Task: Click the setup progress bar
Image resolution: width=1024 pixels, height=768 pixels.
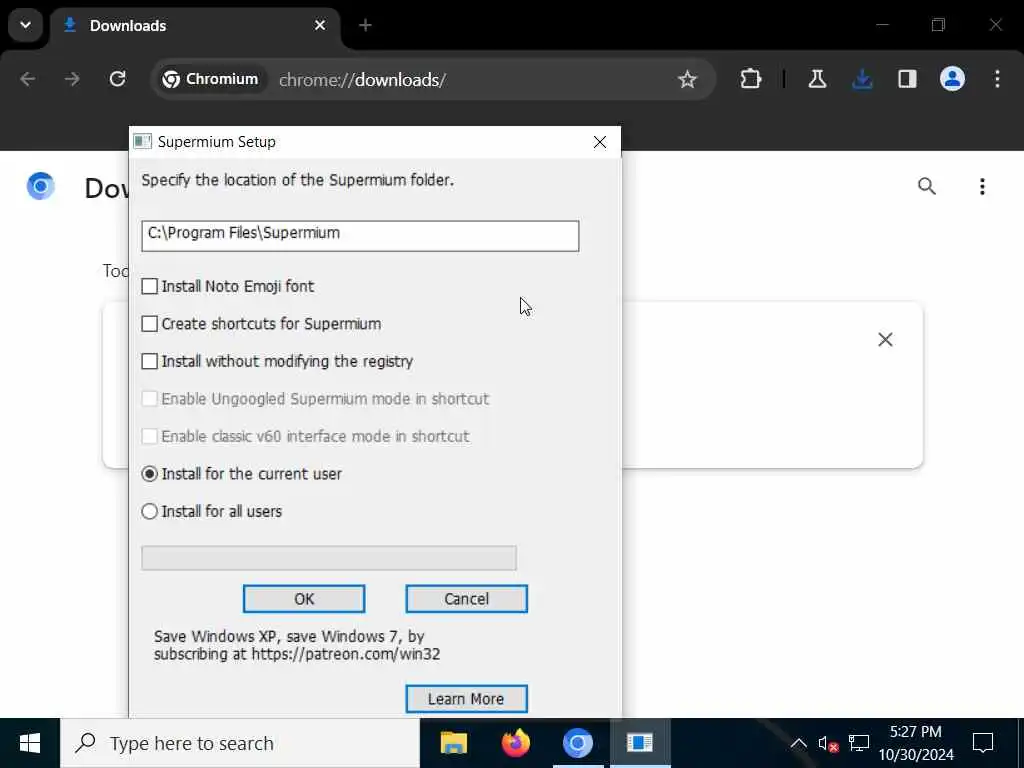Action: point(328,558)
